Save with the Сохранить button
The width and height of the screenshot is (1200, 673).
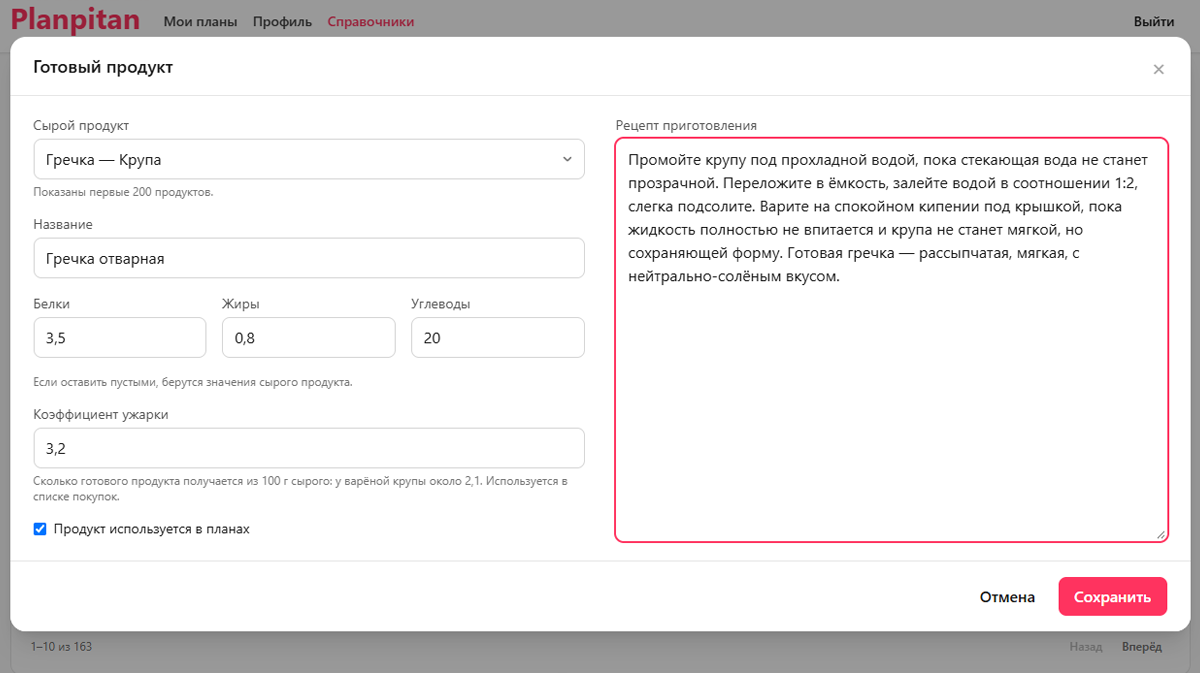[x=1113, y=597]
